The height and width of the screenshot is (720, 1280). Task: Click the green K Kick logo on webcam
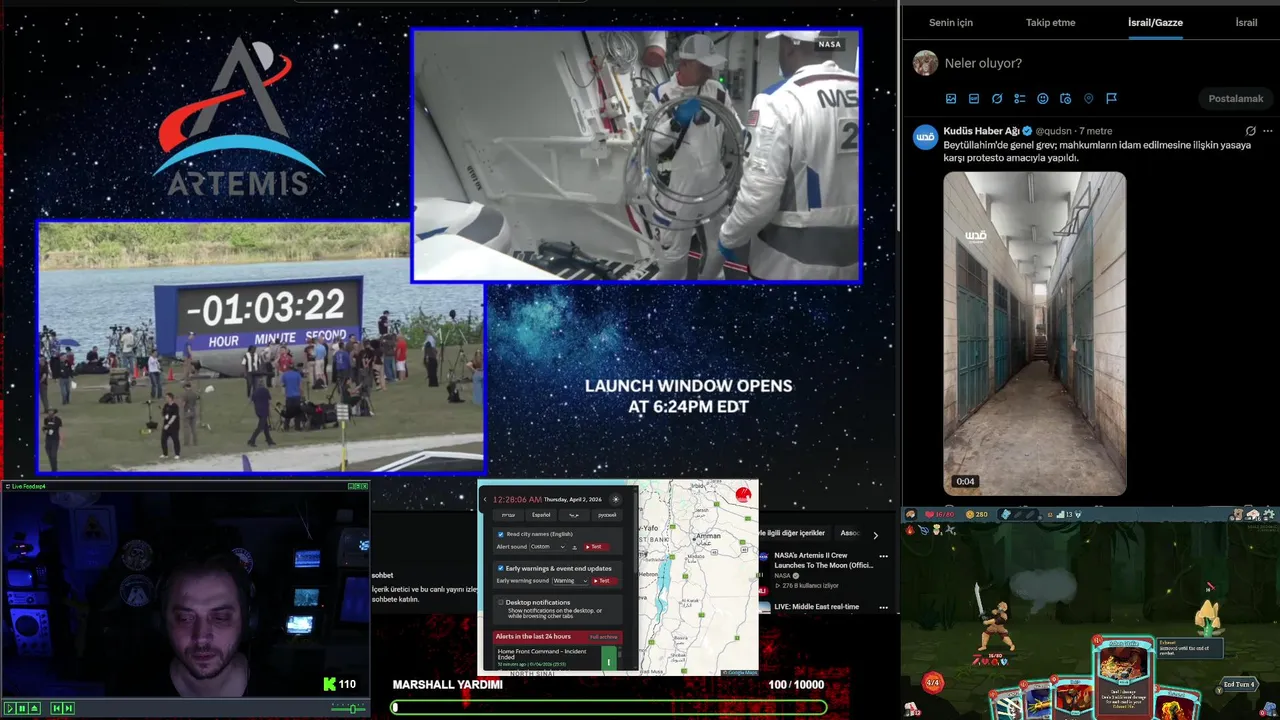point(329,684)
